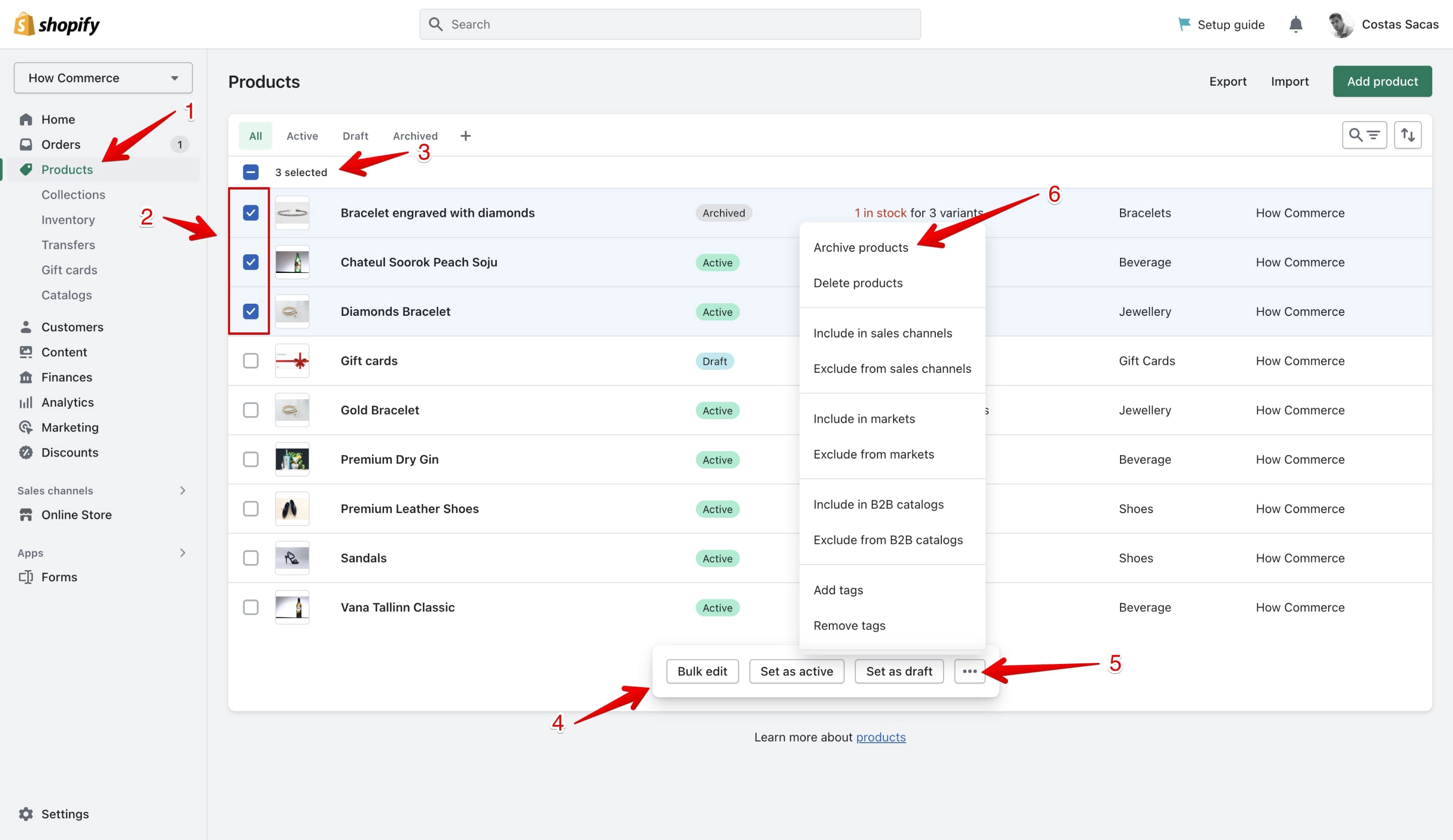Open Forms app via its icon
The height and width of the screenshot is (840, 1453).
(26, 577)
